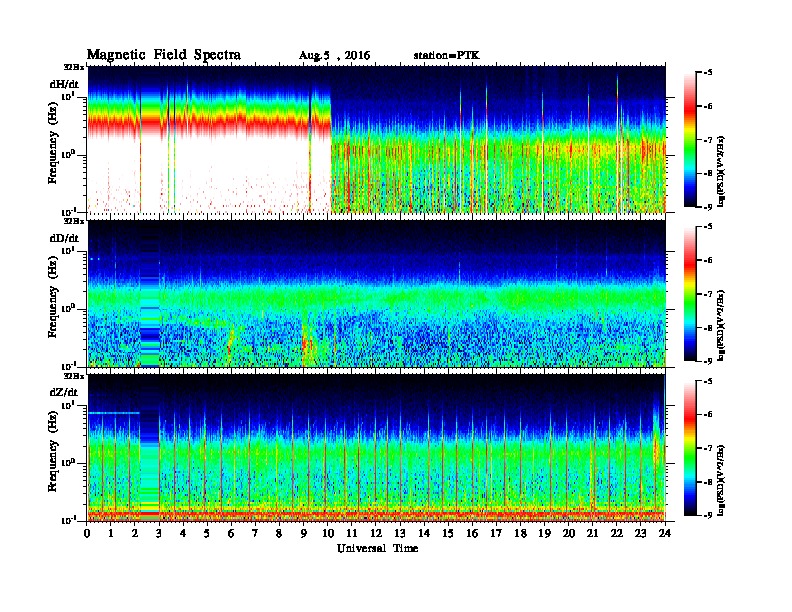Click hour tick label "14" on time axis
Viewport: 792px width, 612px height.
click(424, 534)
